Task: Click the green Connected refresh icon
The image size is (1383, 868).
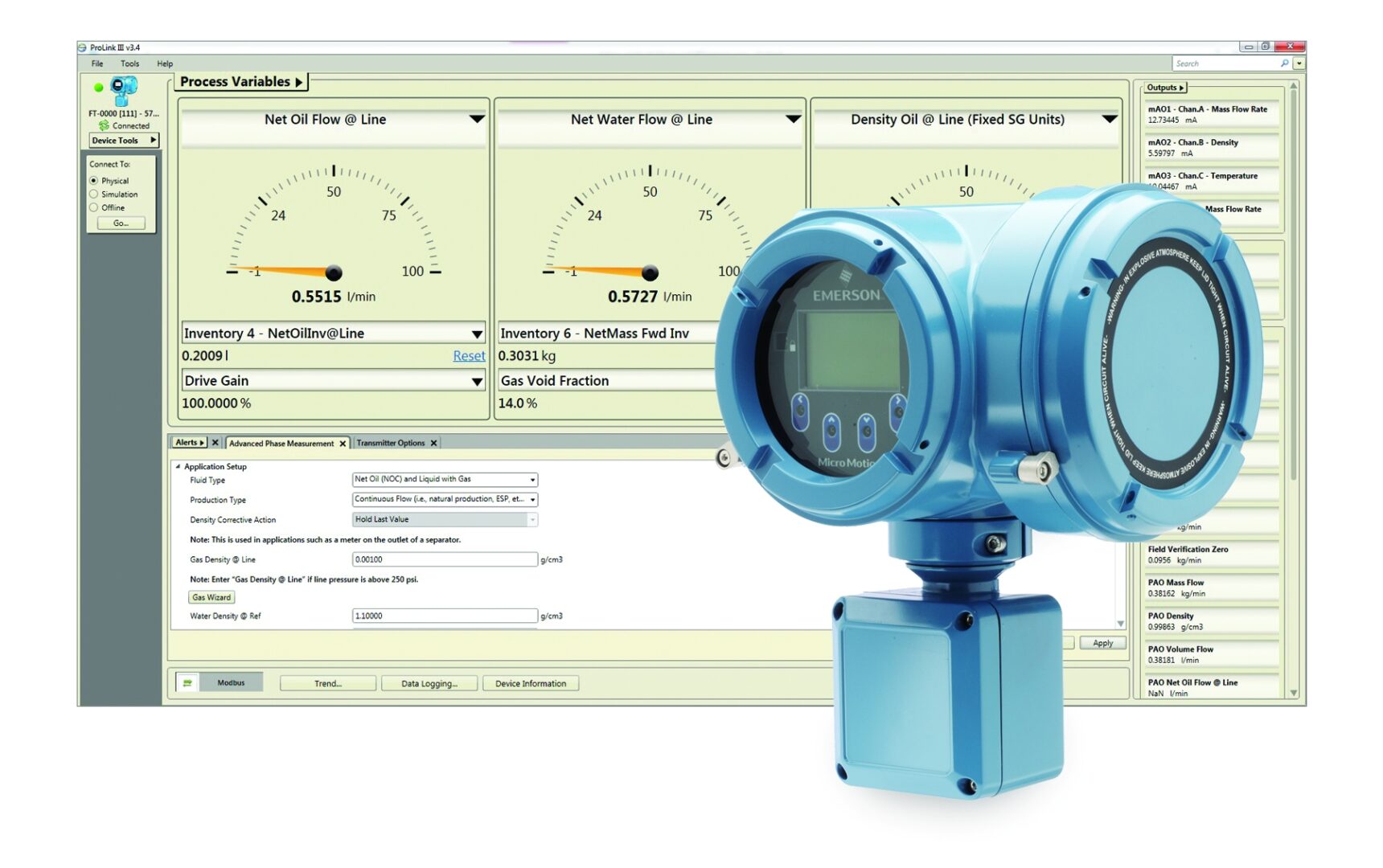Action: coord(104,125)
